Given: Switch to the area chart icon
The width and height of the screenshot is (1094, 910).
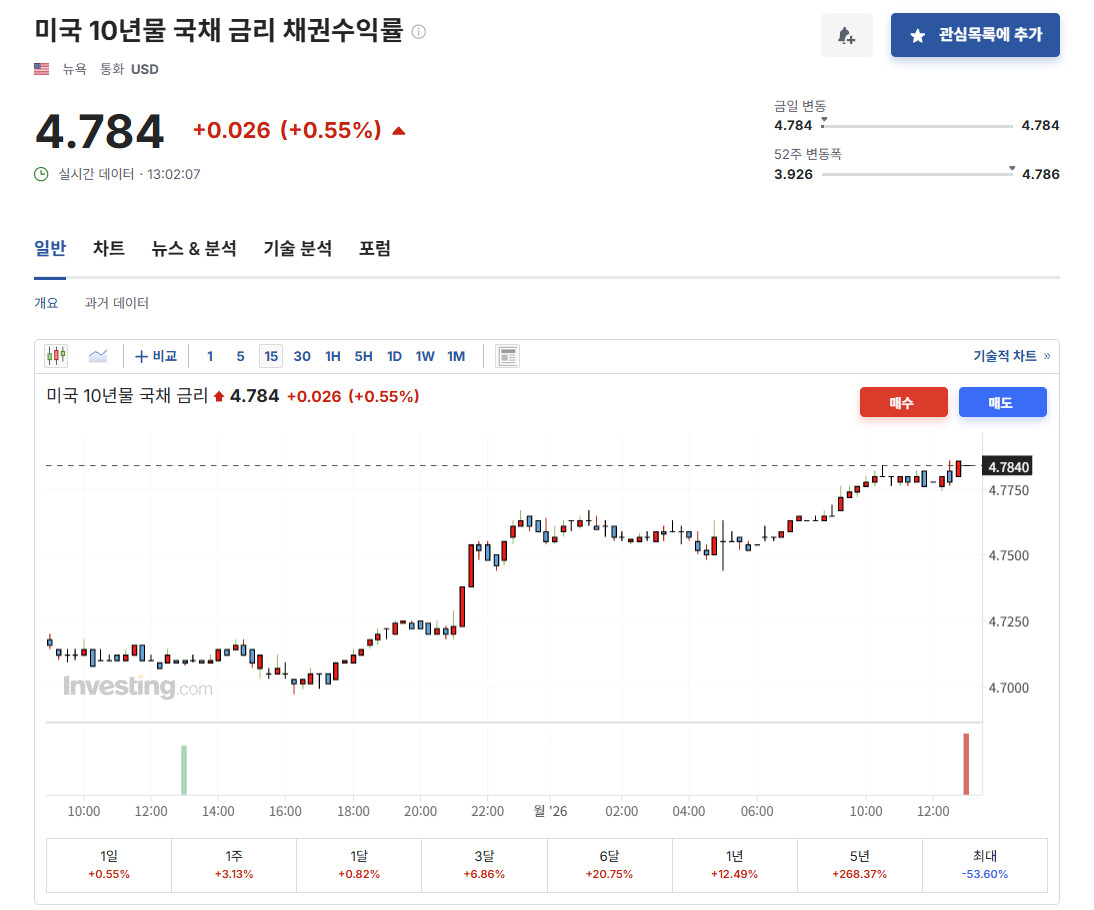Looking at the screenshot, I should point(98,356).
